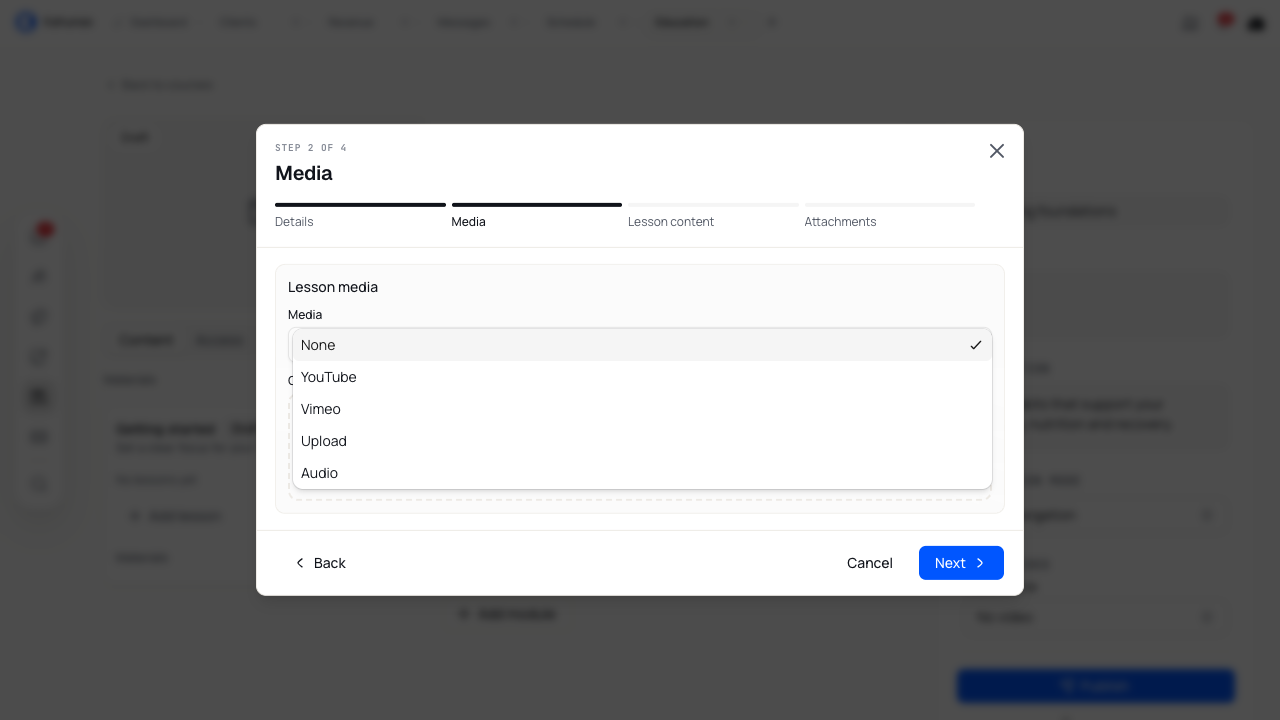The width and height of the screenshot is (1280, 720).
Task: Choose None in the media dropdown
Action: click(x=642, y=345)
